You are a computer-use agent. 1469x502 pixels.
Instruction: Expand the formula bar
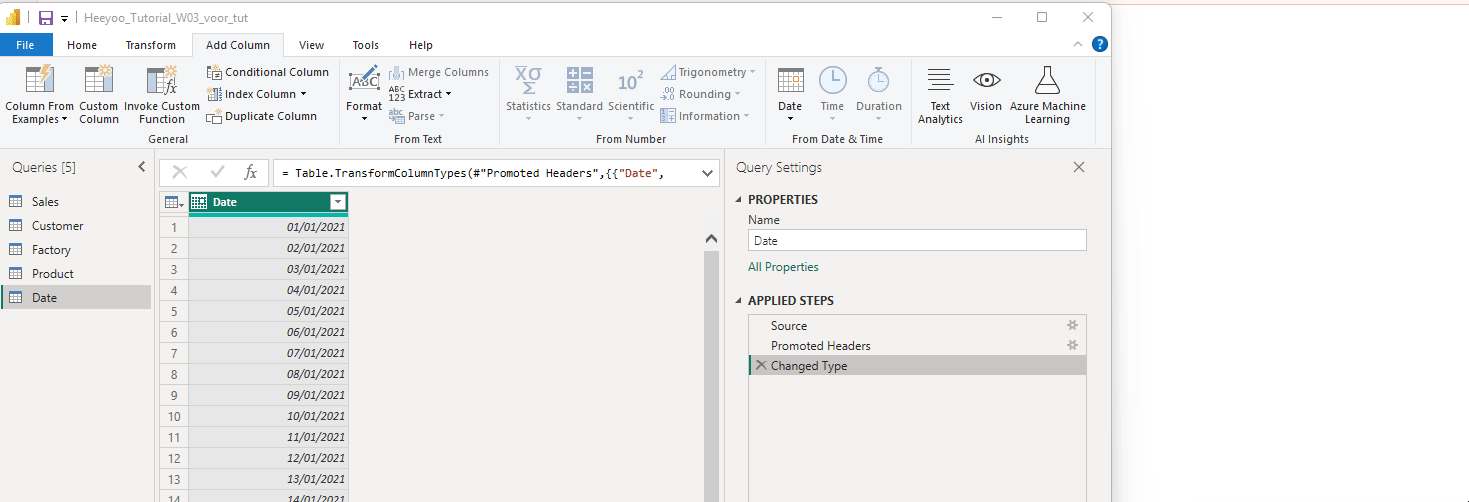pos(707,173)
